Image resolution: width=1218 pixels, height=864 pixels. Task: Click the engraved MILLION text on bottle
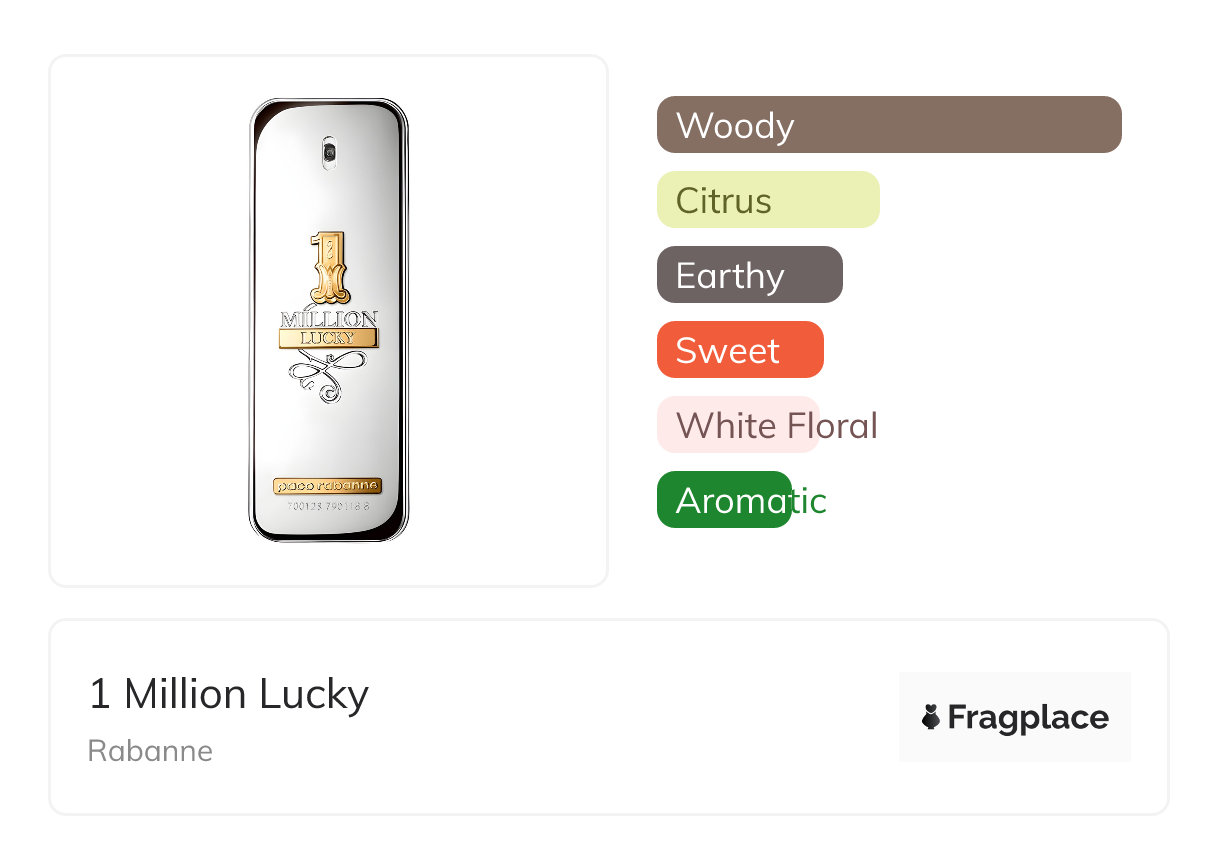coord(328,320)
